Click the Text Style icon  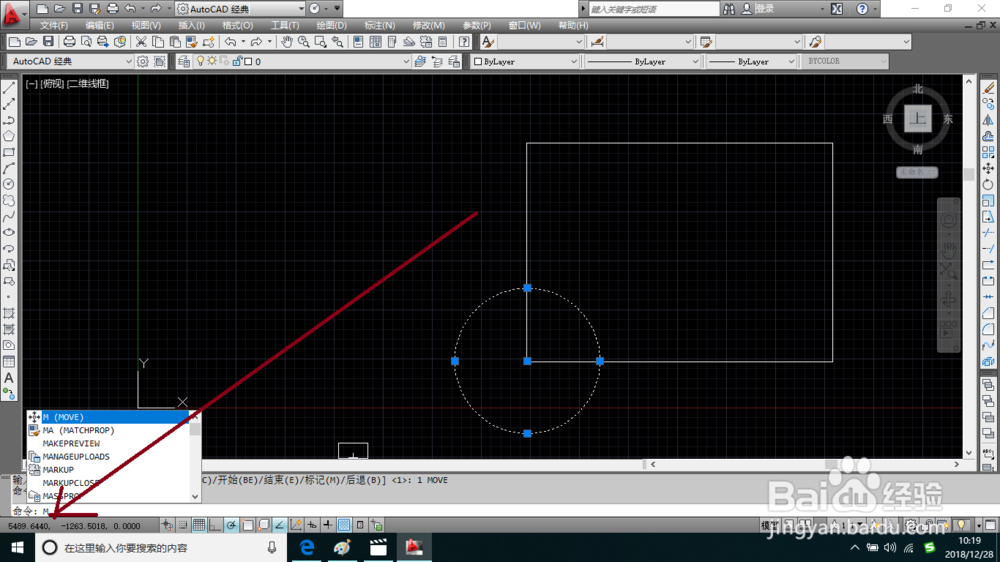click(x=488, y=42)
